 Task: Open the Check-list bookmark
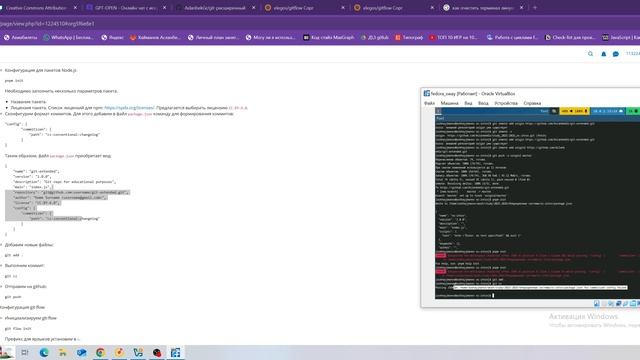click(x=570, y=38)
